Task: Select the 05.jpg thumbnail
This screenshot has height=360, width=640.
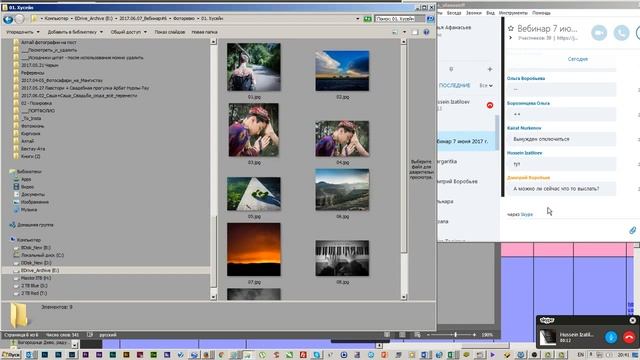Action: (x=253, y=193)
